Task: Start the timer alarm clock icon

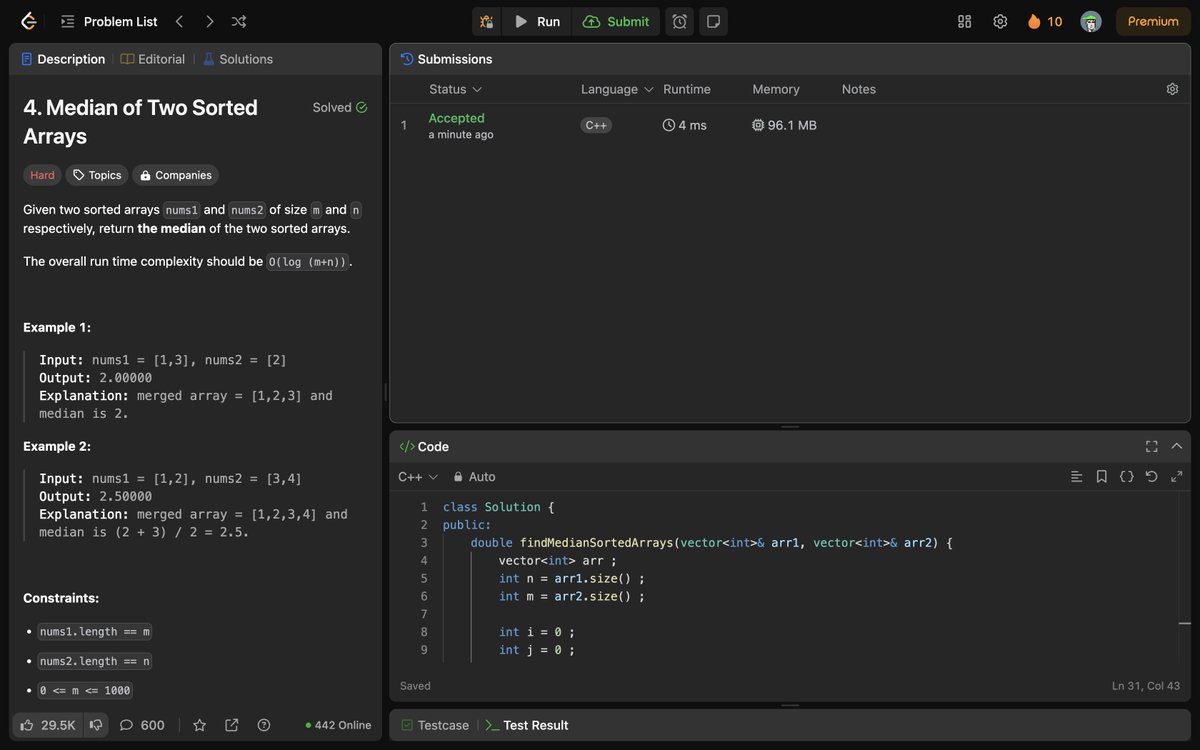Action: coord(679,21)
